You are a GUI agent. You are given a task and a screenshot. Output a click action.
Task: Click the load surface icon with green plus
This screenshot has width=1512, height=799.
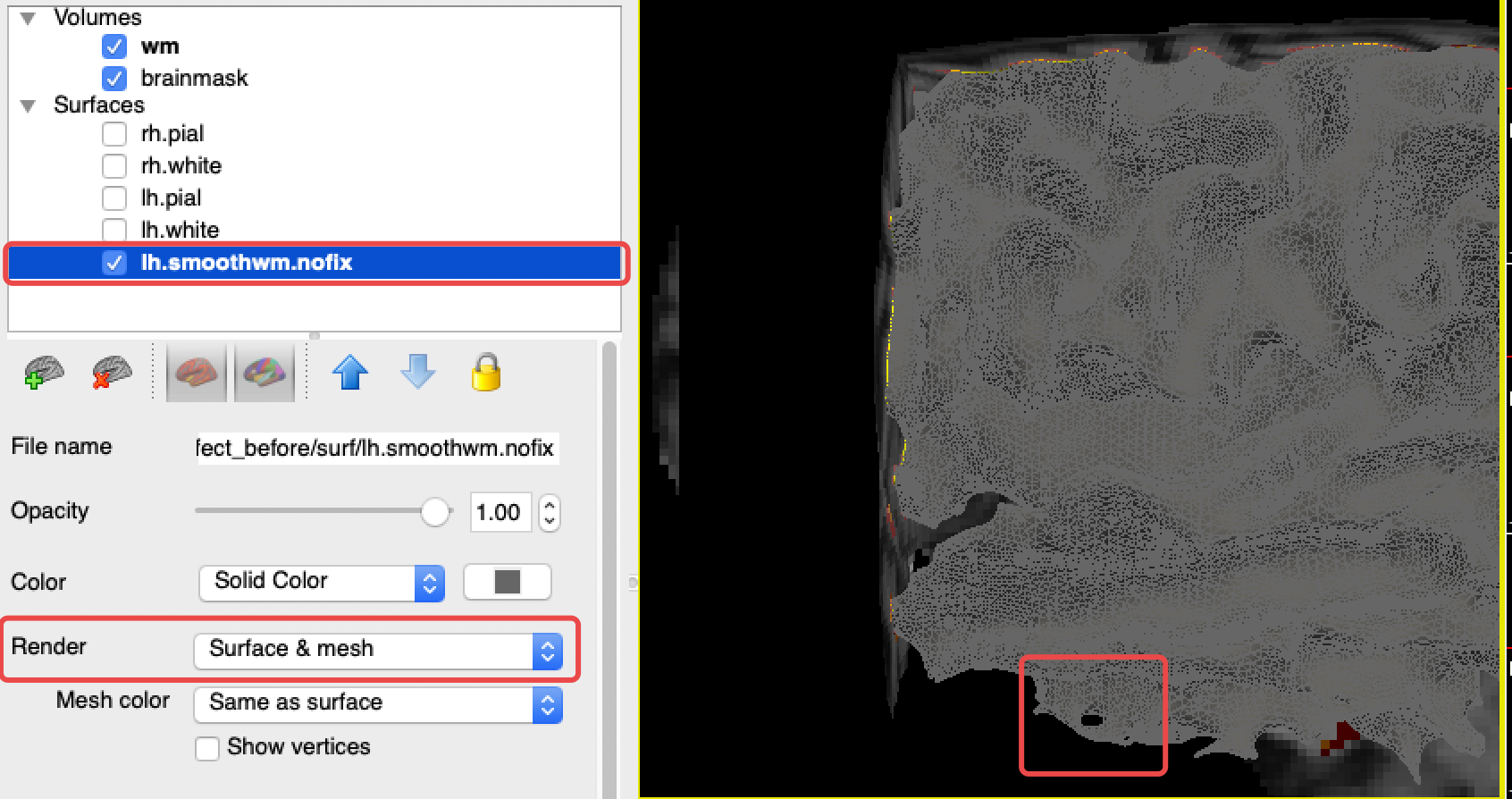click(44, 372)
